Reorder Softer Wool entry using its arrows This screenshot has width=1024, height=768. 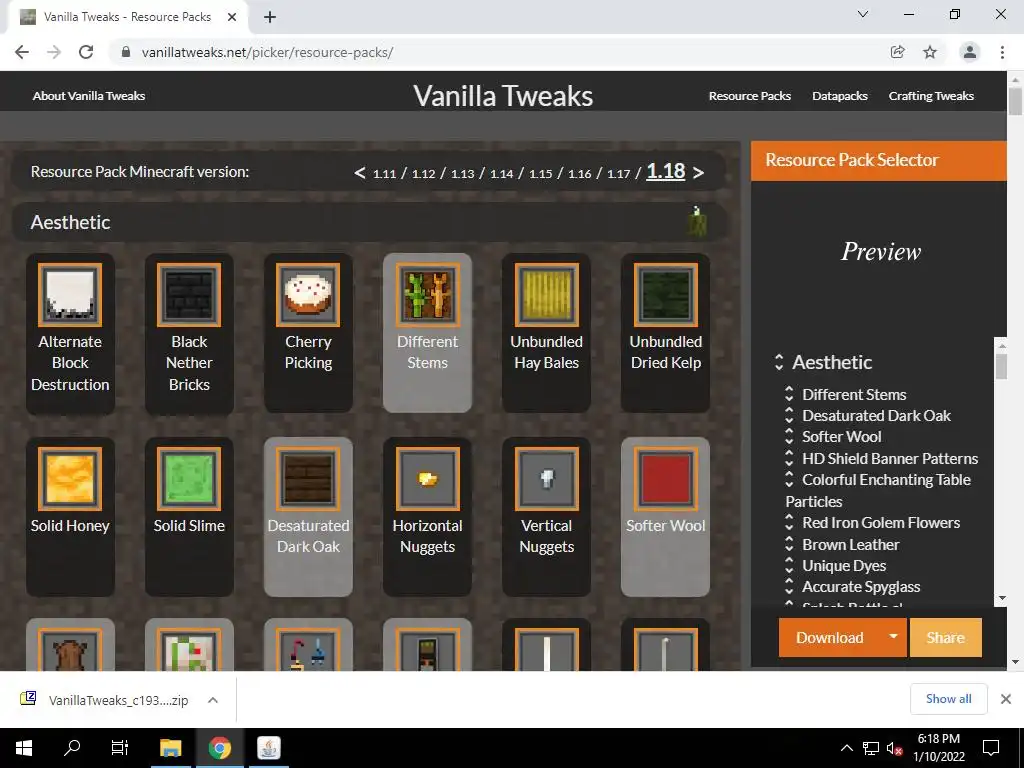[789, 436]
